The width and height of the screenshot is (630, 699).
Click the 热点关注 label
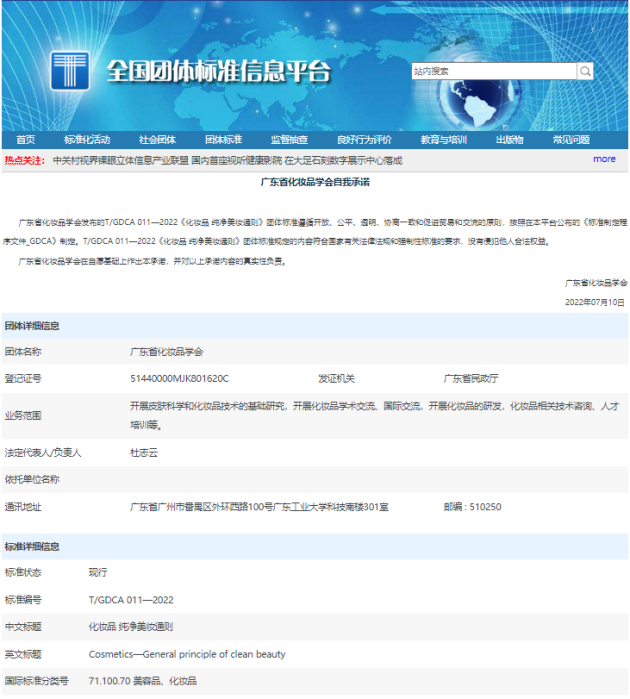pos(25,160)
